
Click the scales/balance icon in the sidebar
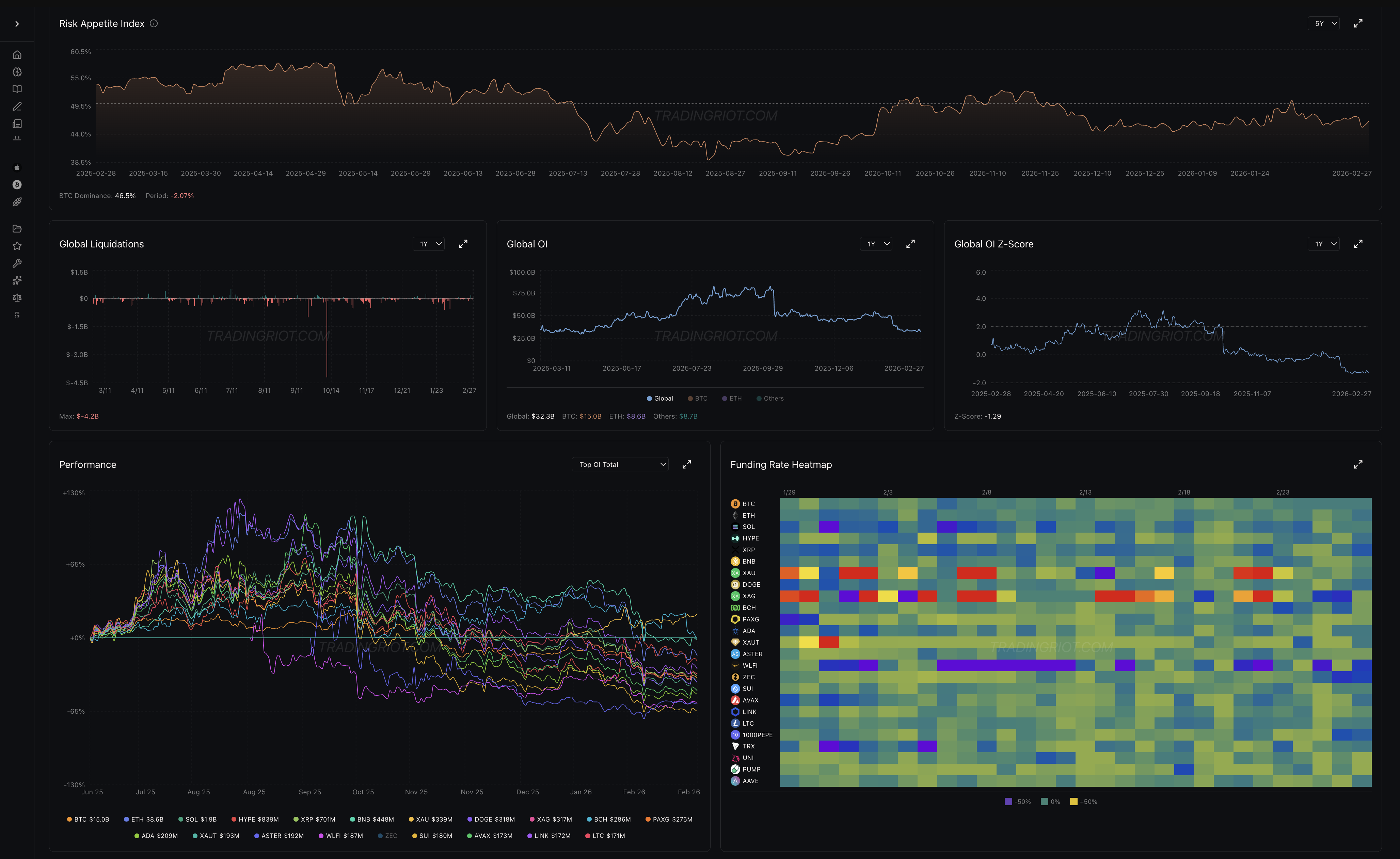point(17,297)
